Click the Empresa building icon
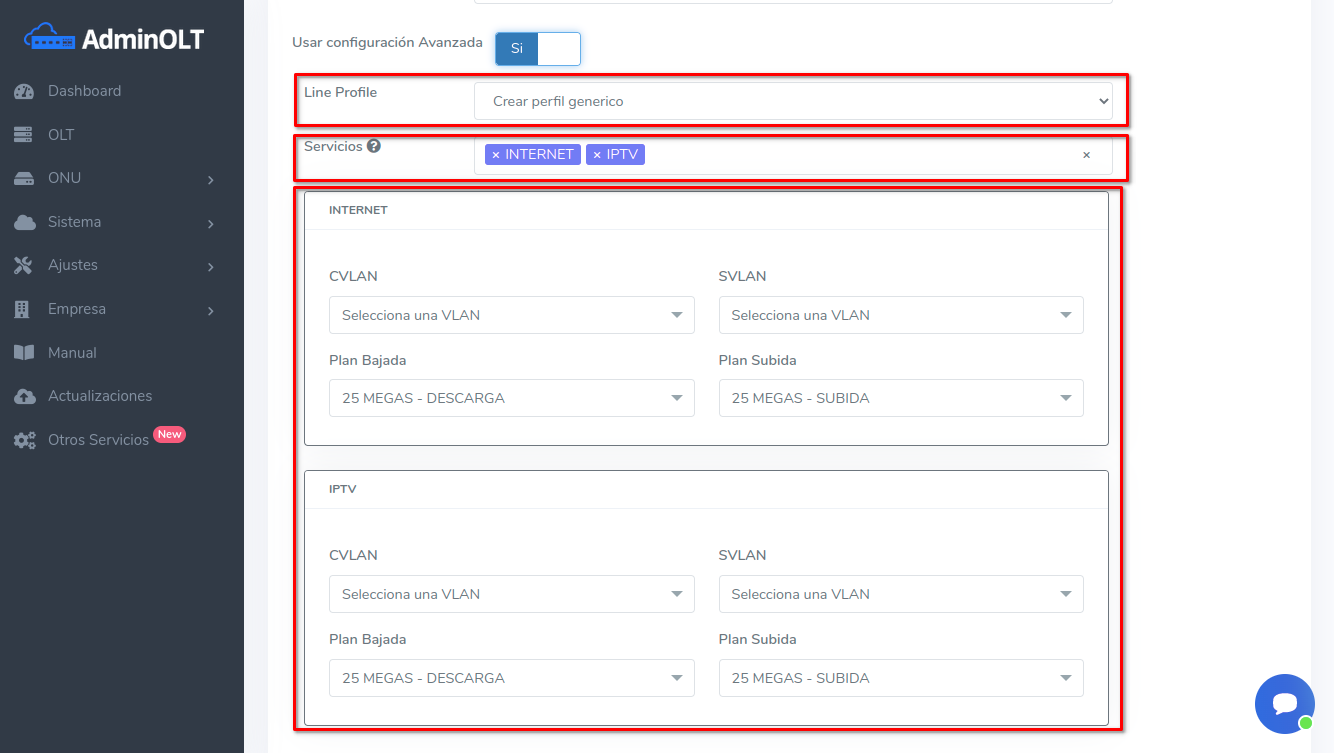Screen dimensions: 1334x753 coord(23,310)
